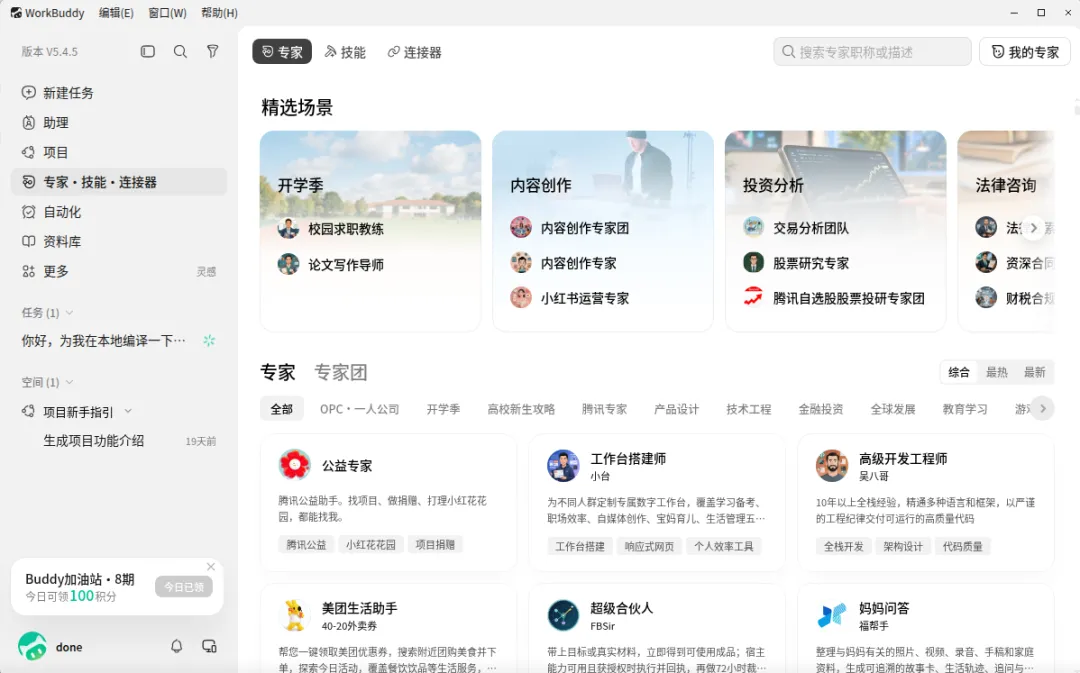This screenshot has width=1080, height=673.
Task: Open the 自动化 automation page
Action: click(x=118, y=212)
